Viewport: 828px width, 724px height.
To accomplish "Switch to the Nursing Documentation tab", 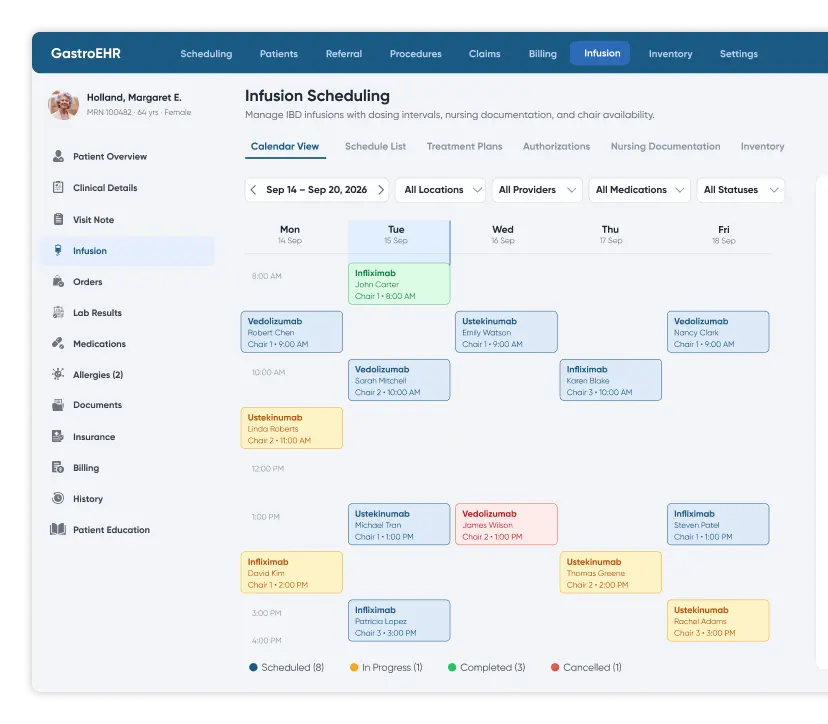I will click(x=665, y=146).
